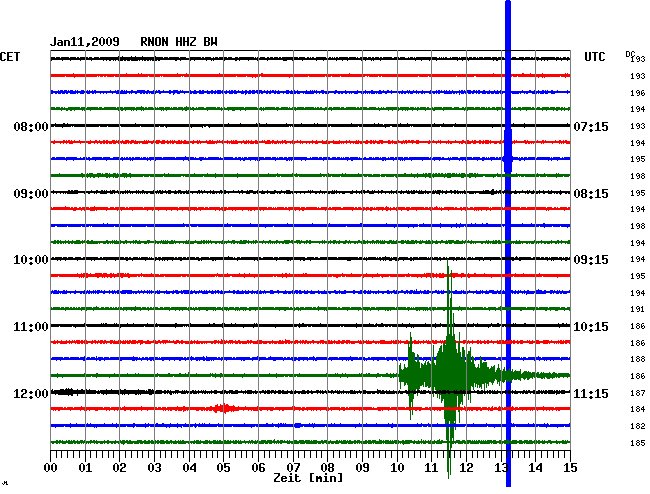Select minute tick label 14
Screen dimensions: 650x494
(x=535, y=468)
